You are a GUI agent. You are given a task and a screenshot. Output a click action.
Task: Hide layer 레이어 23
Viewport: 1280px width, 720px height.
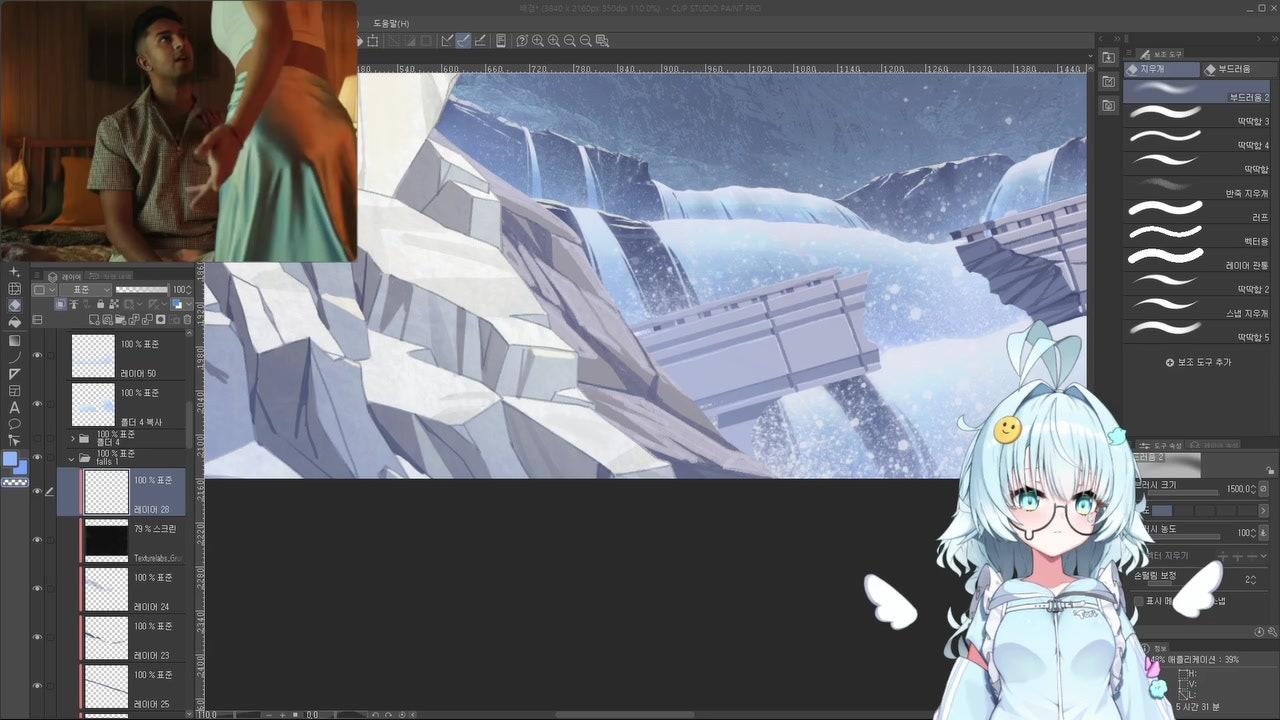(38, 638)
